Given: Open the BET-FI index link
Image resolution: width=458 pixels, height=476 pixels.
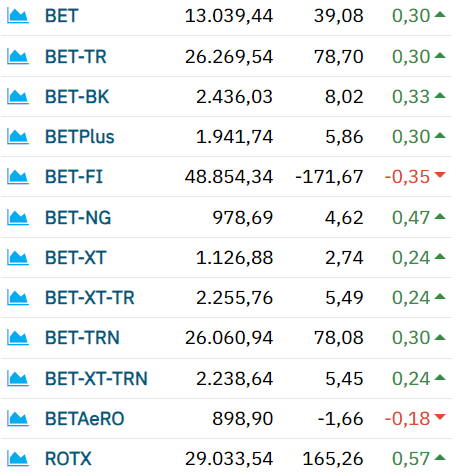Looking at the screenshot, I should click(x=74, y=177).
